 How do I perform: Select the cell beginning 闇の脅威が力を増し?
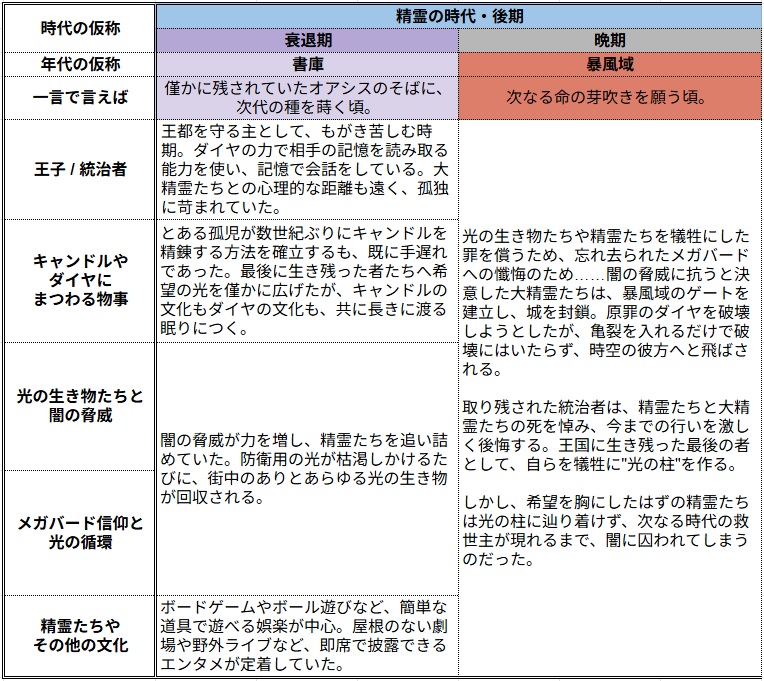pos(306,467)
